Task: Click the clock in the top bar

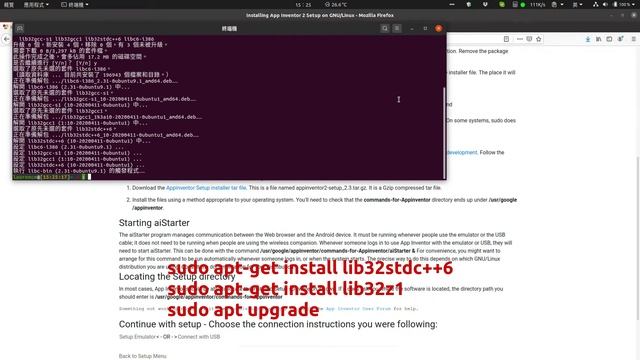Action: click(303, 4)
